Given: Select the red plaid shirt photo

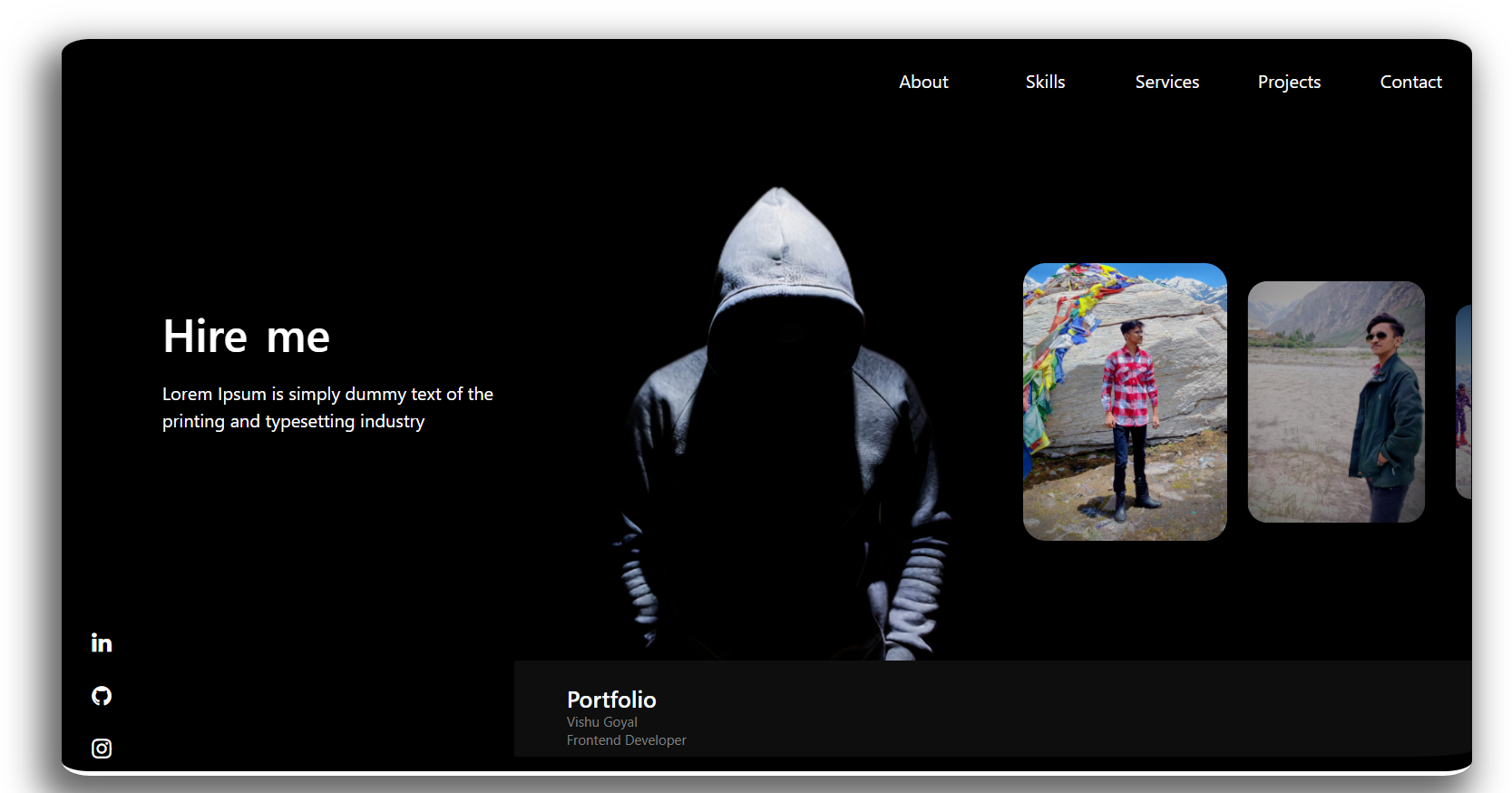Looking at the screenshot, I should click(x=1125, y=402).
